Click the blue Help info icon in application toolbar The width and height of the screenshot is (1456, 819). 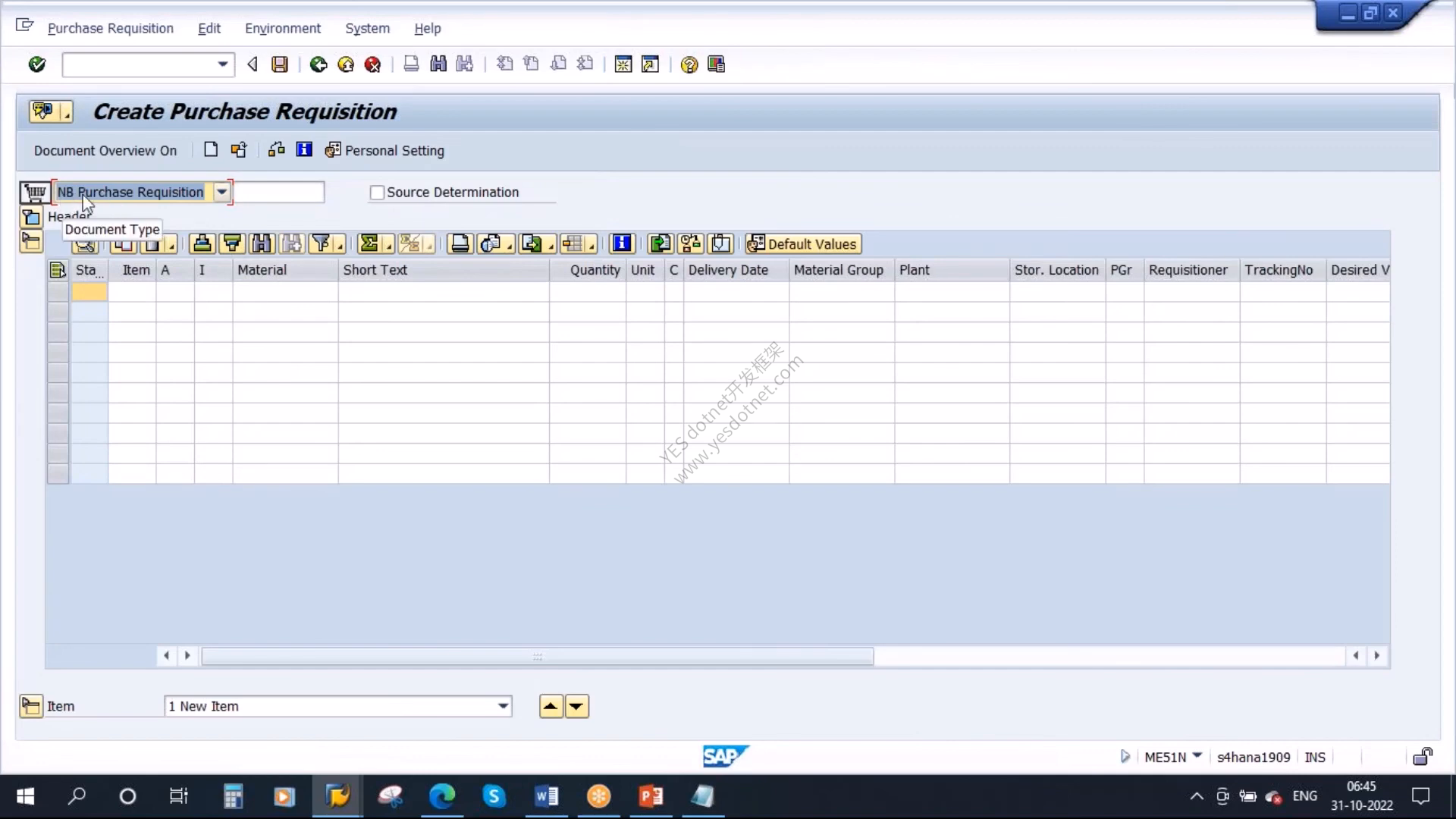[x=304, y=150]
